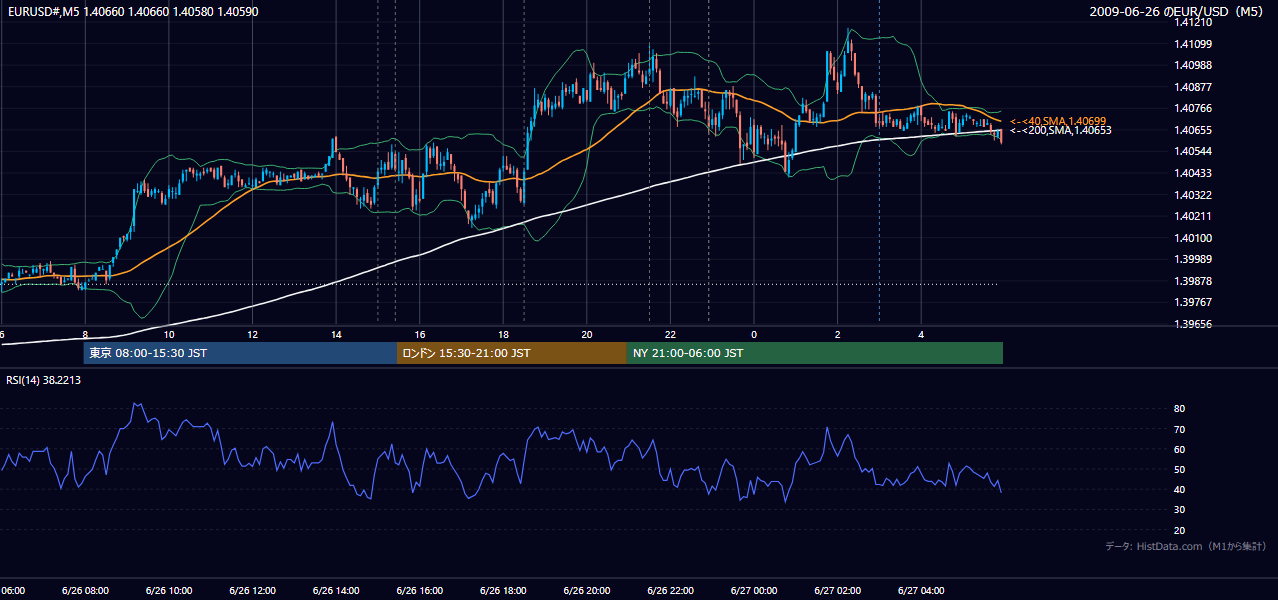This screenshot has height=600, width=1278.
Task: Click the 40 SMA label showing 1.40699
Action: click(1057, 120)
